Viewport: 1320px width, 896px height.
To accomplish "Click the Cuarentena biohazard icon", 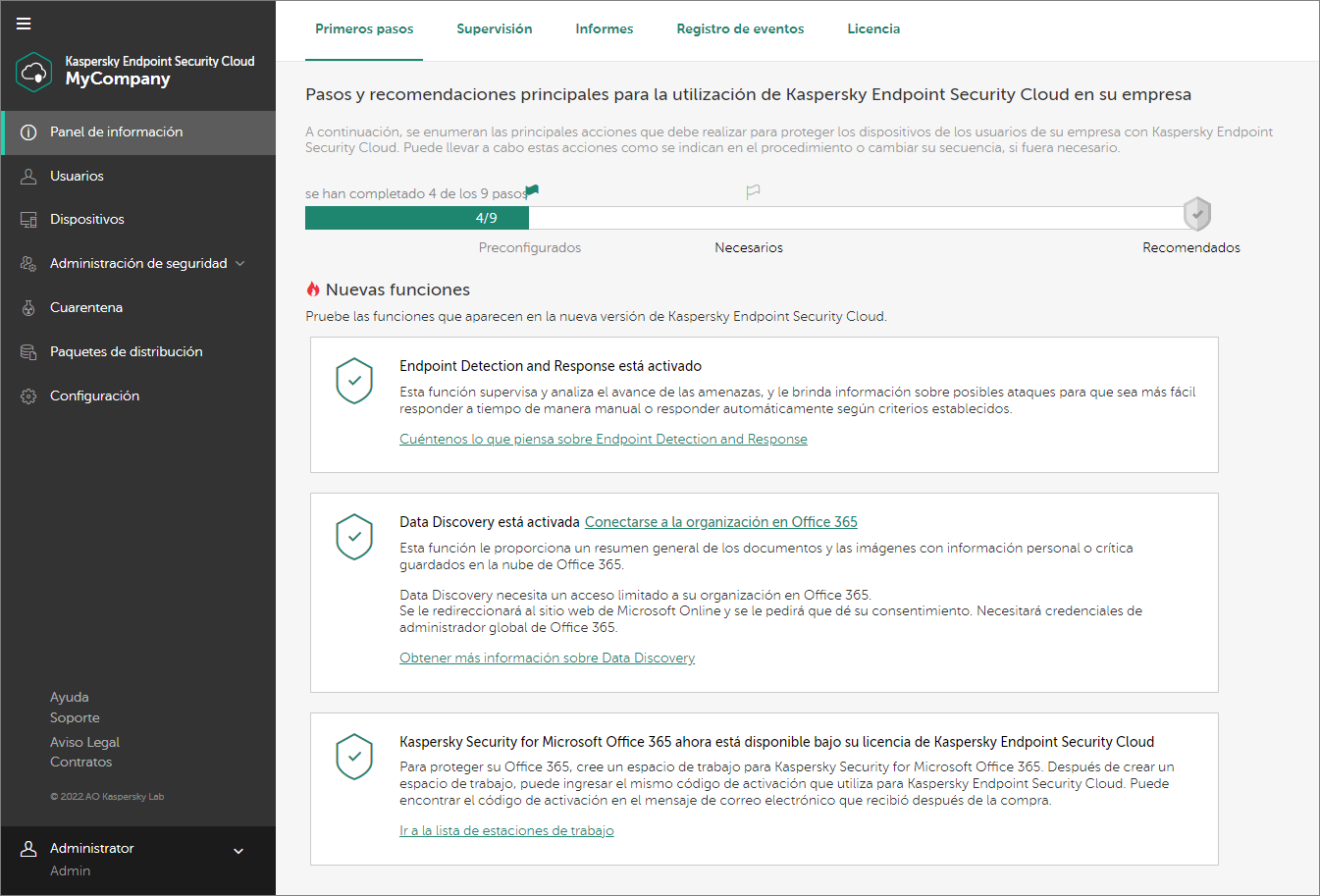I will click(28, 308).
